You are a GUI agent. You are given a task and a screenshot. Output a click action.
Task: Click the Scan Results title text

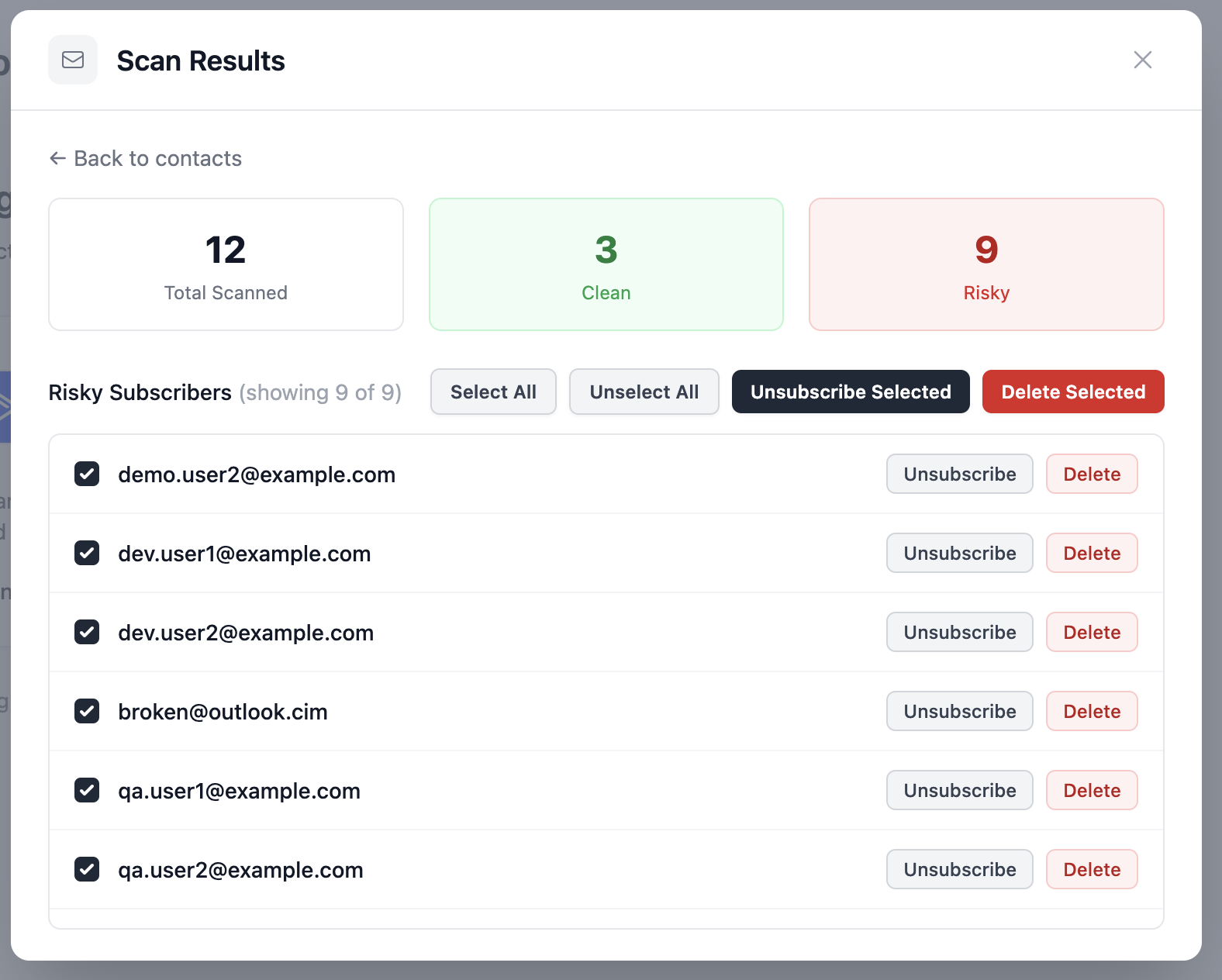coord(201,60)
